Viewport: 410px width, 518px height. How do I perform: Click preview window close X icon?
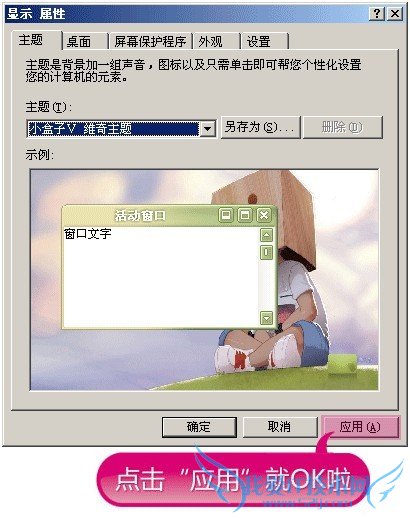pos(264,215)
